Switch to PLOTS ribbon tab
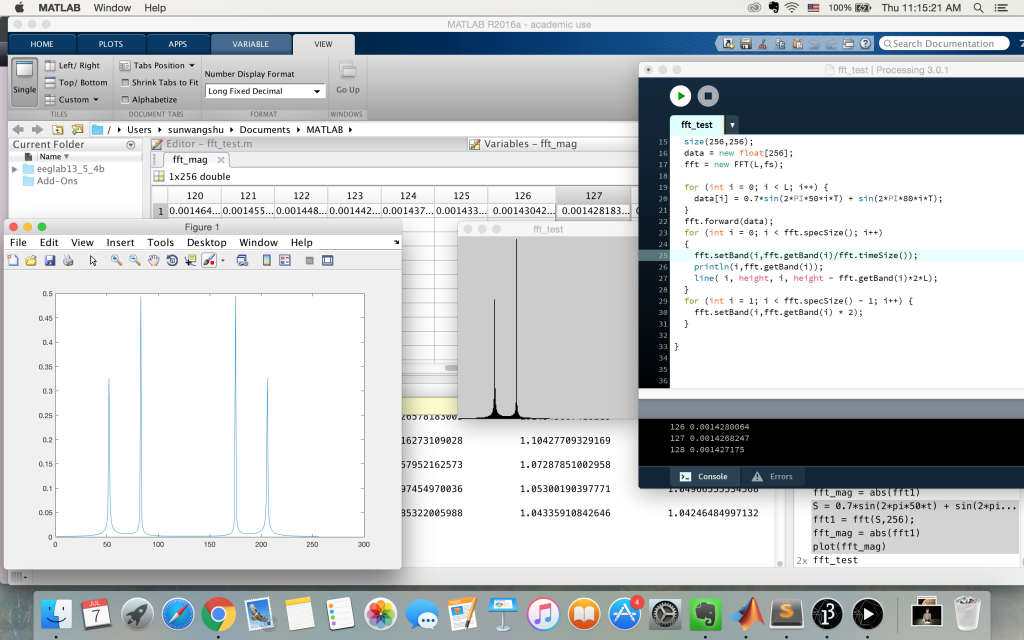 tap(110, 44)
